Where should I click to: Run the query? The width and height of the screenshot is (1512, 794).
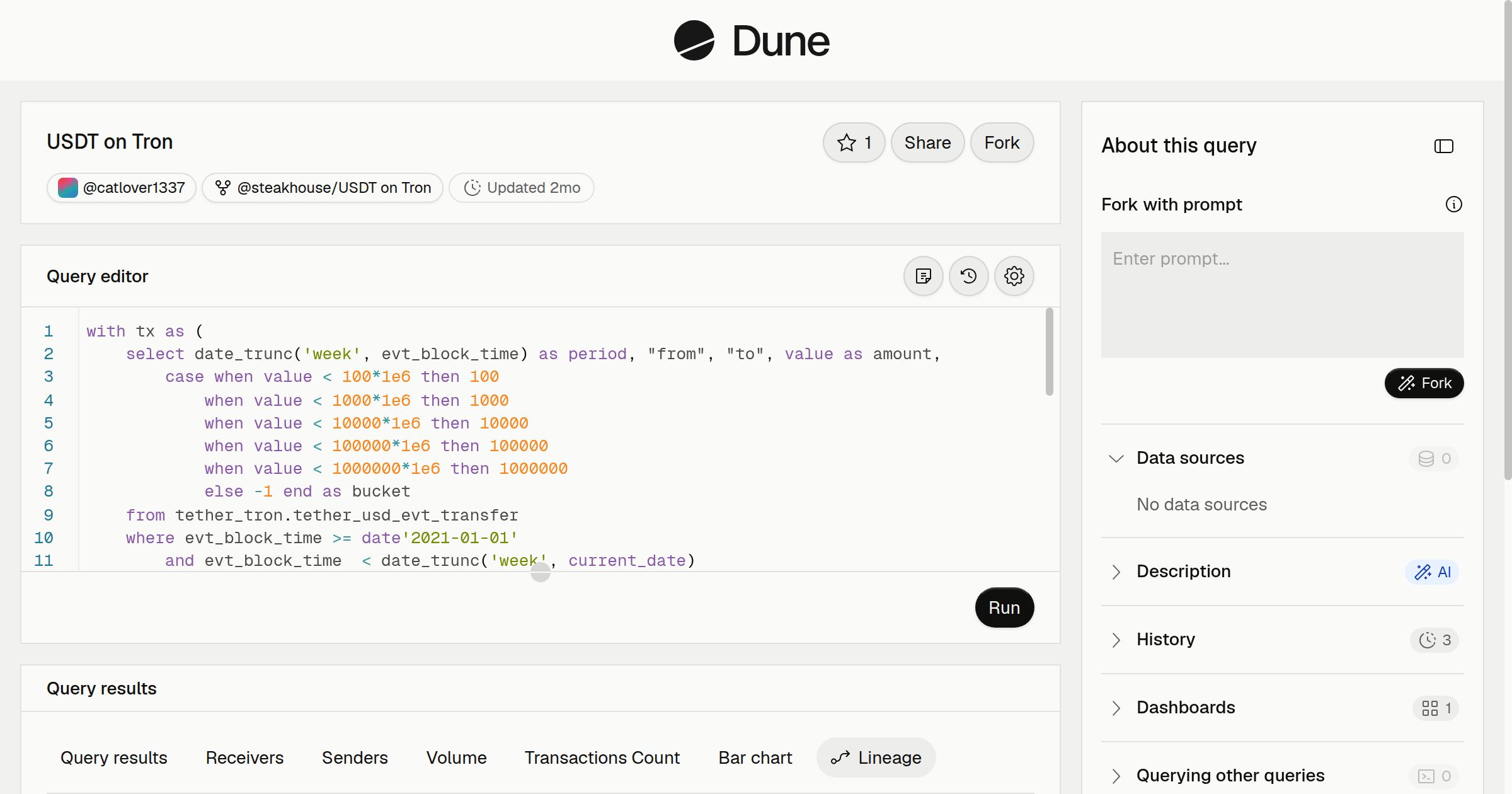click(1004, 607)
